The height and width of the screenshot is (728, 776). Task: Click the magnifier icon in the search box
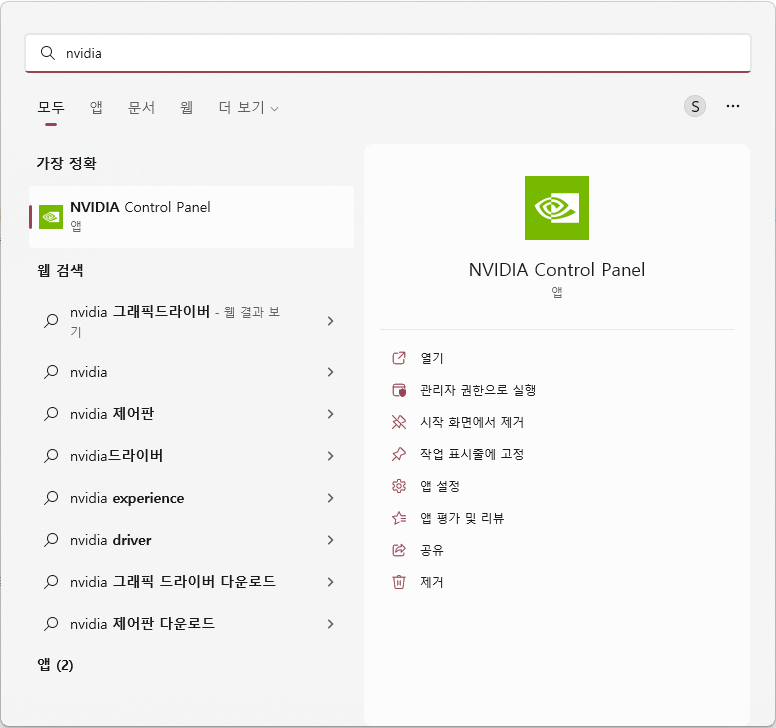pos(48,53)
